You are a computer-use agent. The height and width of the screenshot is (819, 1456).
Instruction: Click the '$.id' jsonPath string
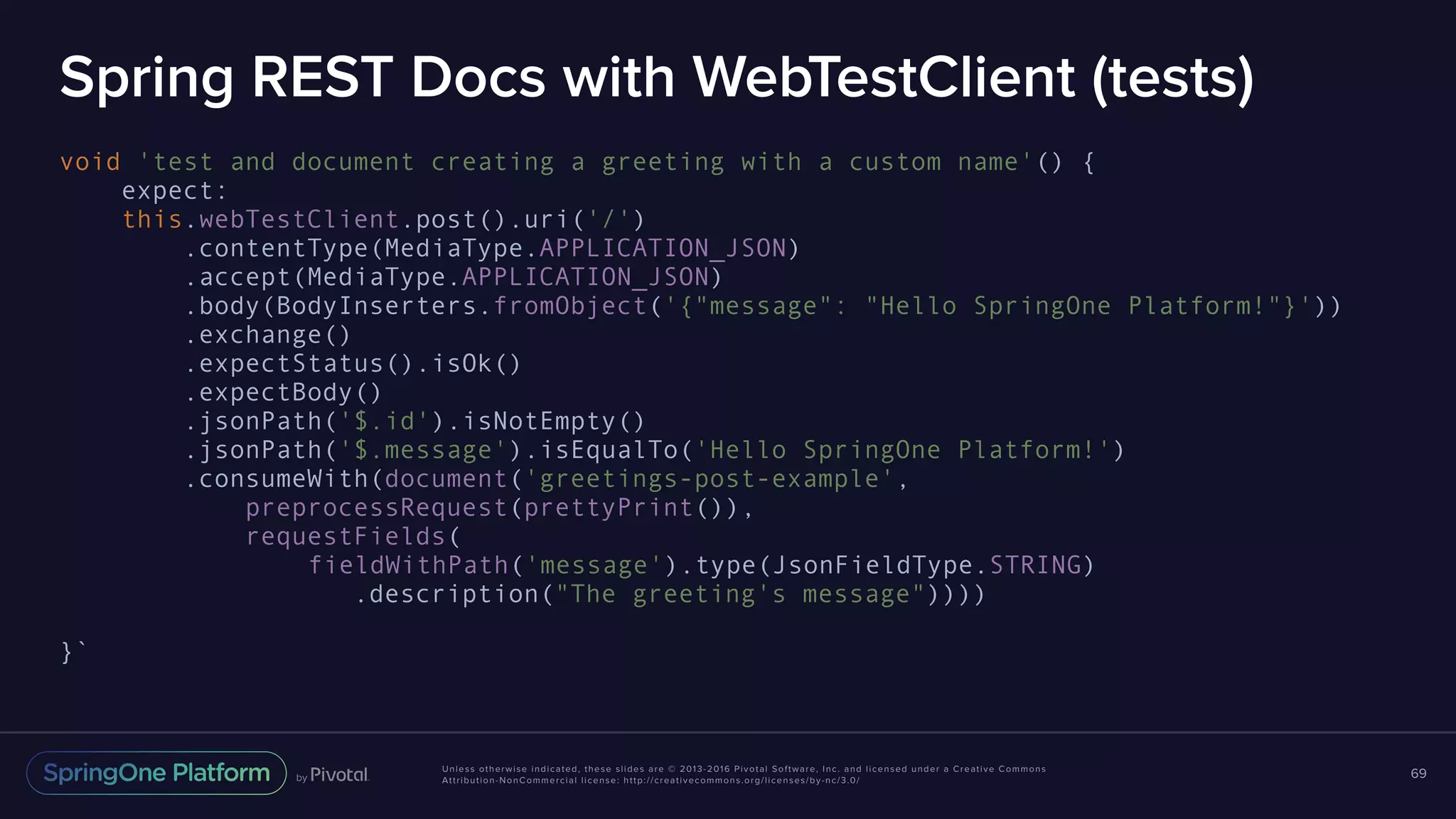point(385,422)
